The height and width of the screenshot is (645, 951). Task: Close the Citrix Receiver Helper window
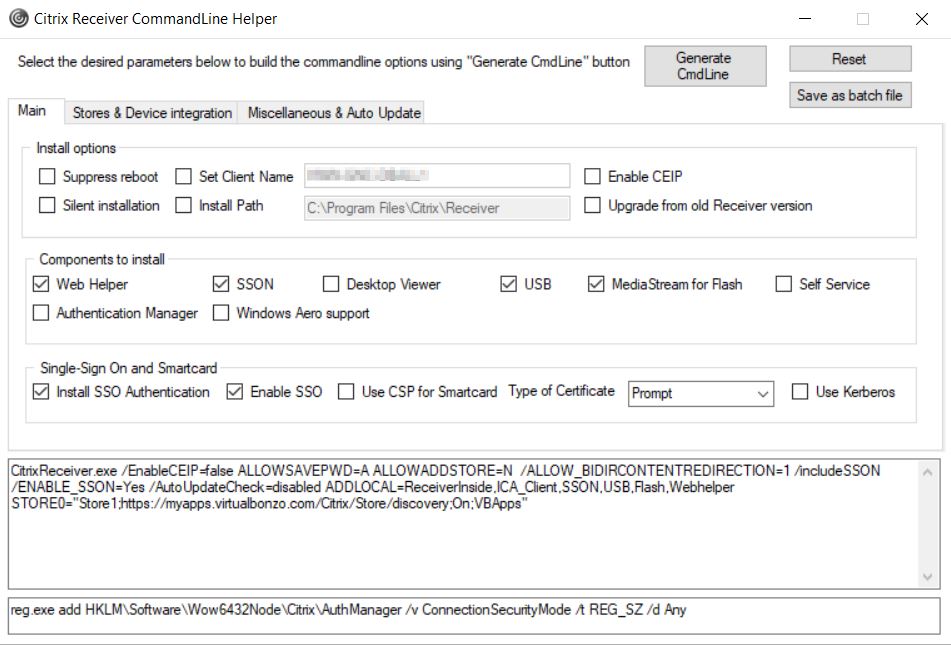click(922, 19)
